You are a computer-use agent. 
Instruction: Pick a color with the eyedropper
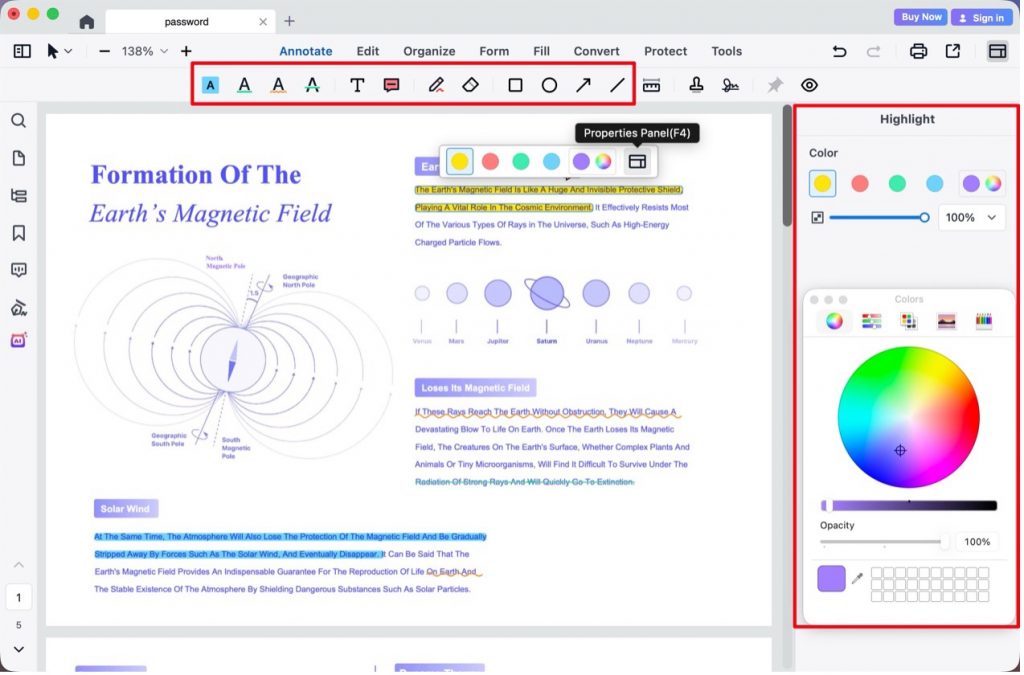point(857,578)
